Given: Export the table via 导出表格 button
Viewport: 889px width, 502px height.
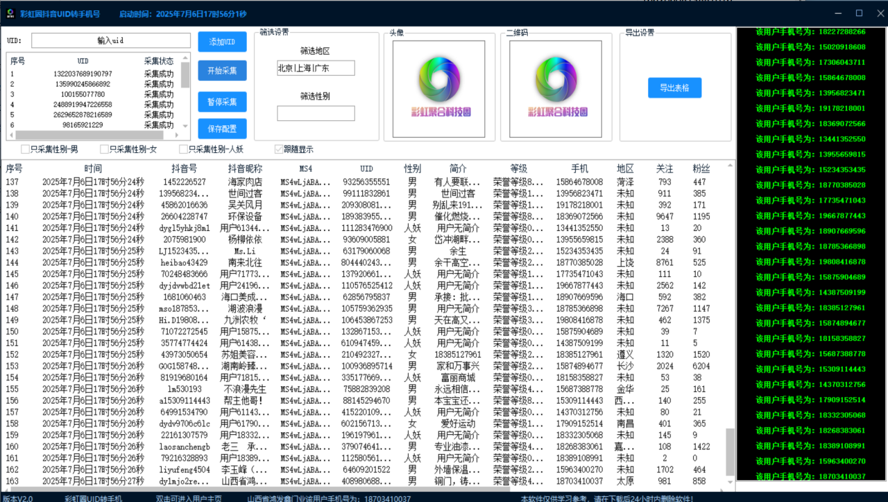Looking at the screenshot, I should tap(674, 88).
